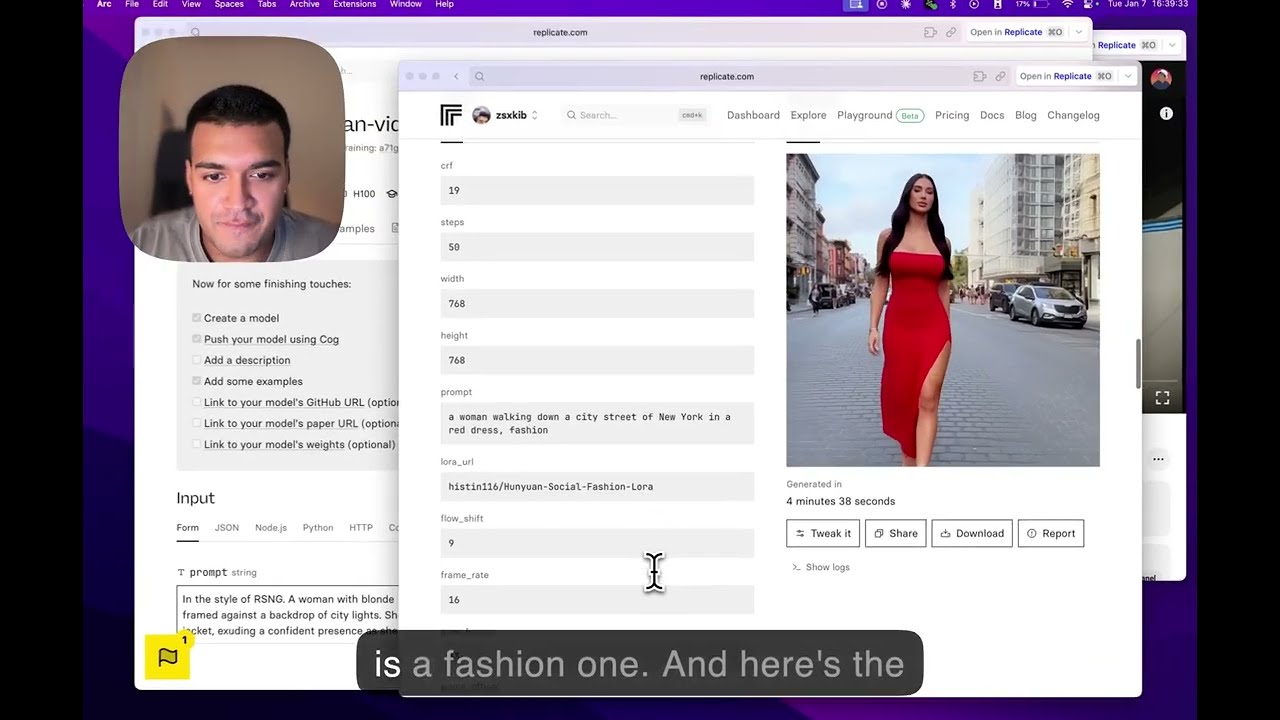Screen dimensions: 1280x720
Task: Click the prompt textarea in back window
Action: click(288, 613)
